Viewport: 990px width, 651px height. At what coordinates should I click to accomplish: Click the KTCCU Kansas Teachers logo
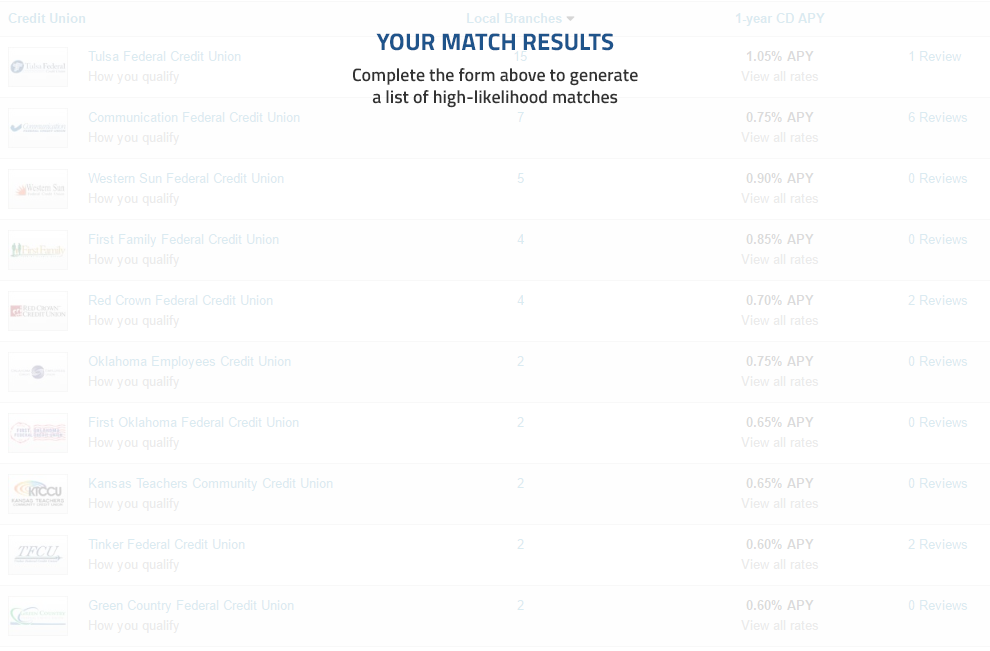tap(38, 494)
